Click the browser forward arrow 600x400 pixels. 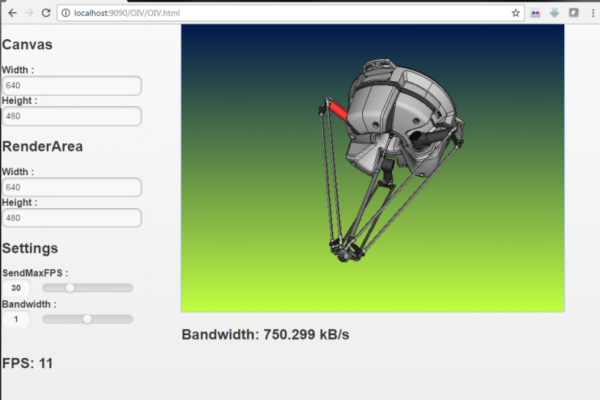coord(28,13)
